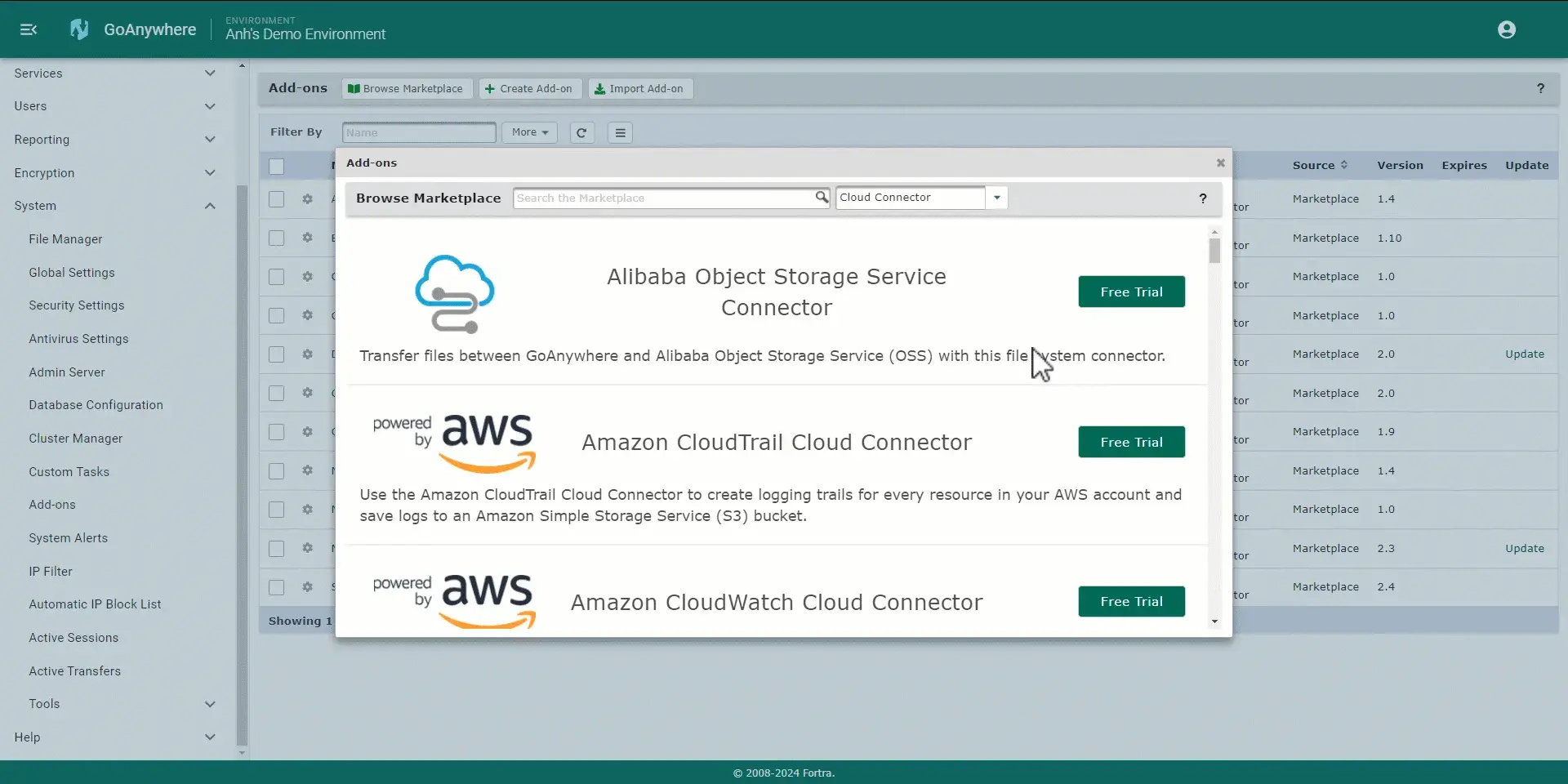Screen dimensions: 1568x784
Task: Click the GoAnywhere logo
Action: [x=79, y=29]
